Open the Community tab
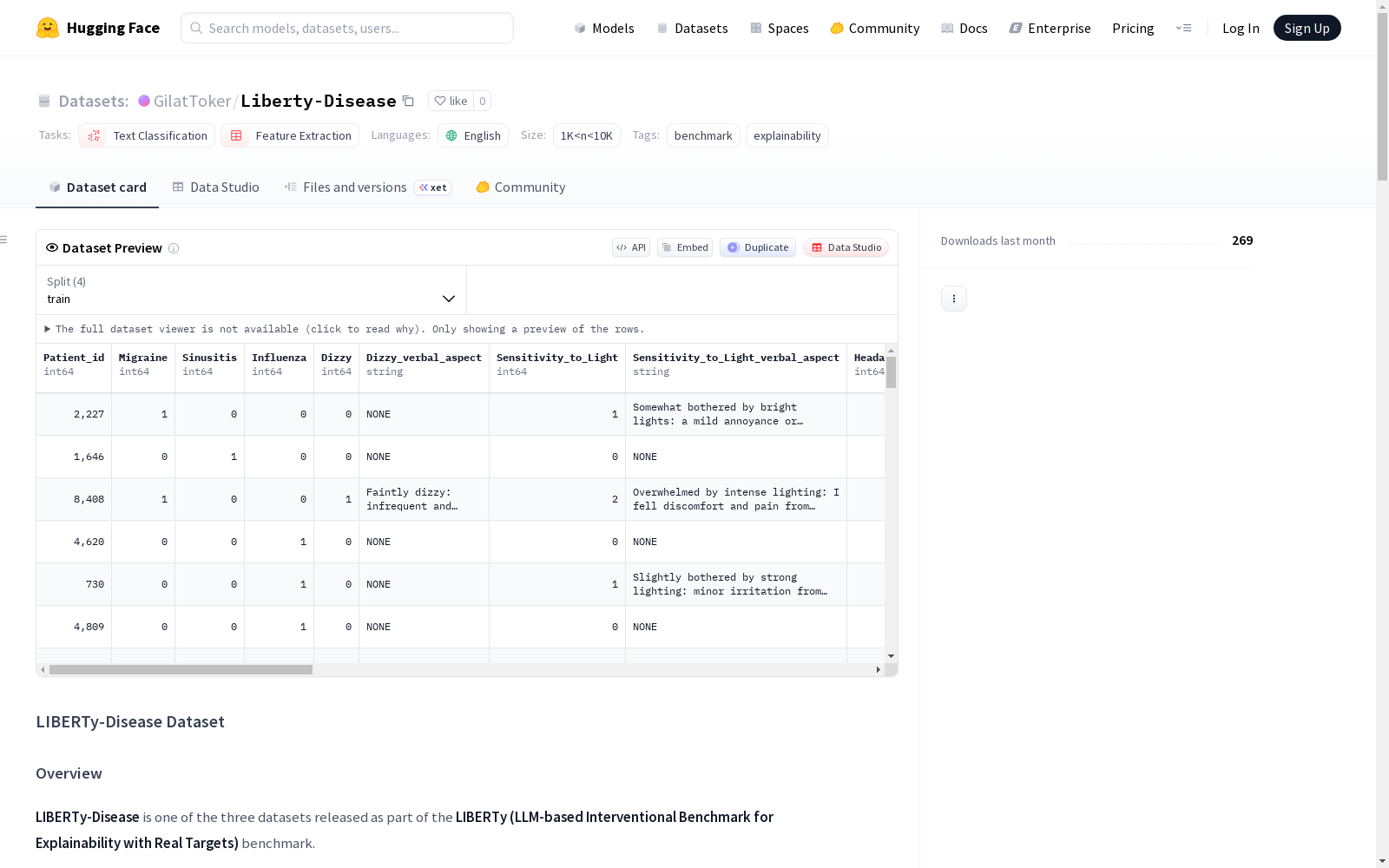Screen dimensions: 1389x868 [521, 187]
